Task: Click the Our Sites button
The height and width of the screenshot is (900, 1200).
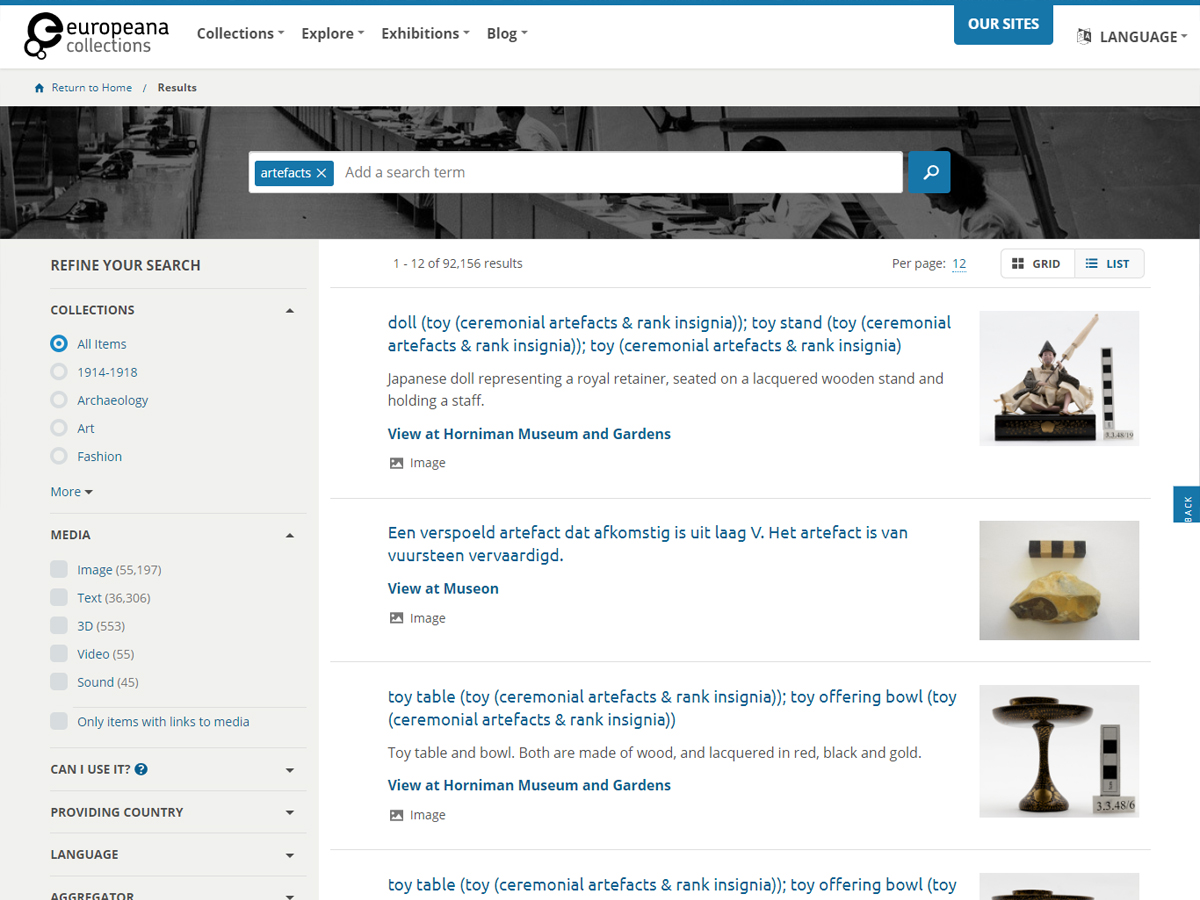Action: point(1003,24)
